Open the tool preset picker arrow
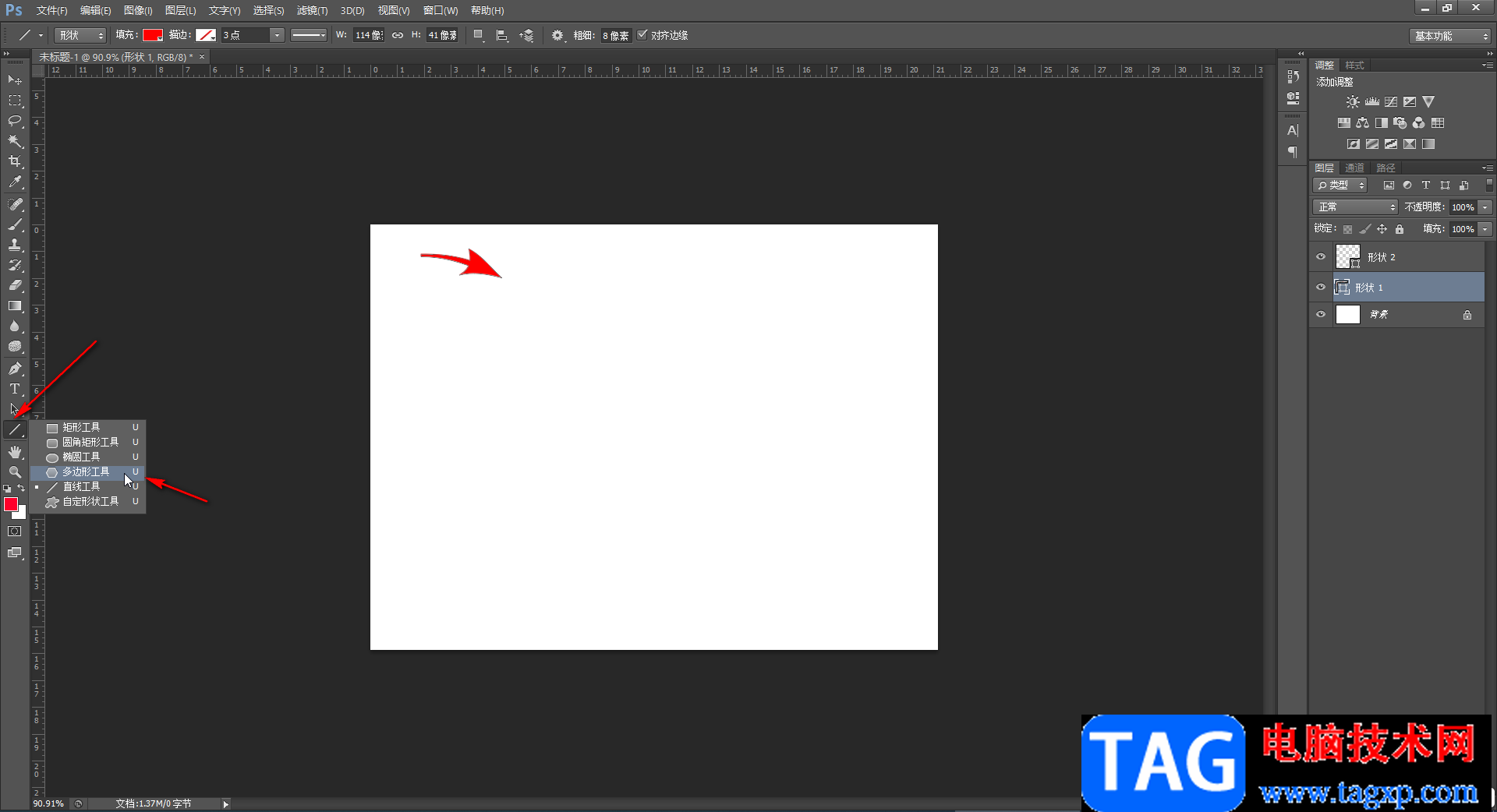The width and height of the screenshot is (1497, 812). (x=41, y=35)
